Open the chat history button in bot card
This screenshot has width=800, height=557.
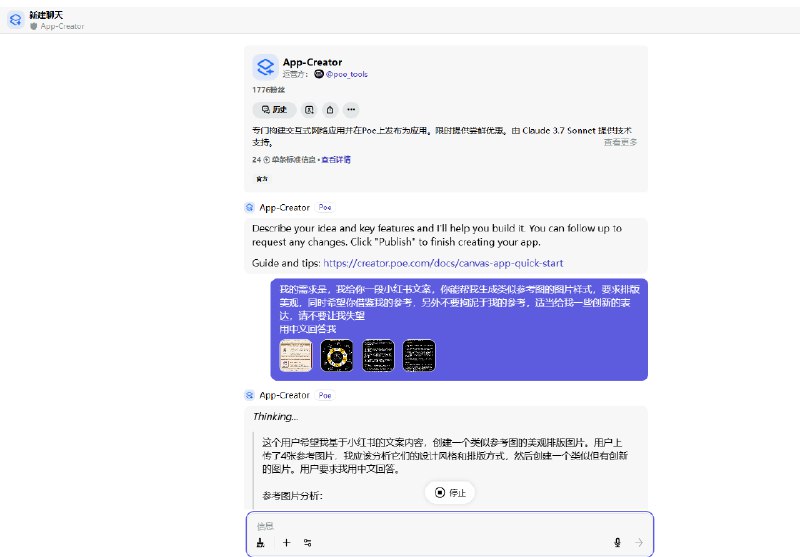point(274,110)
